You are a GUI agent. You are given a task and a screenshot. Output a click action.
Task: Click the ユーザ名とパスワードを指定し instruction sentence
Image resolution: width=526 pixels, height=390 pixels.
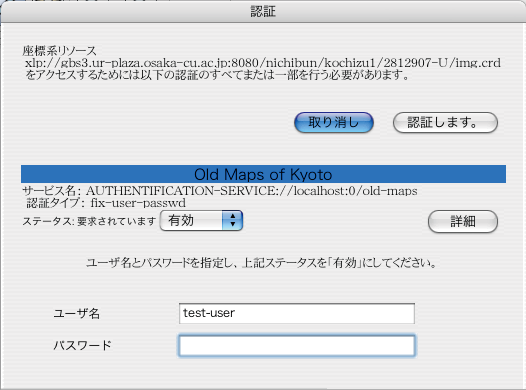pyautogui.click(x=262, y=263)
